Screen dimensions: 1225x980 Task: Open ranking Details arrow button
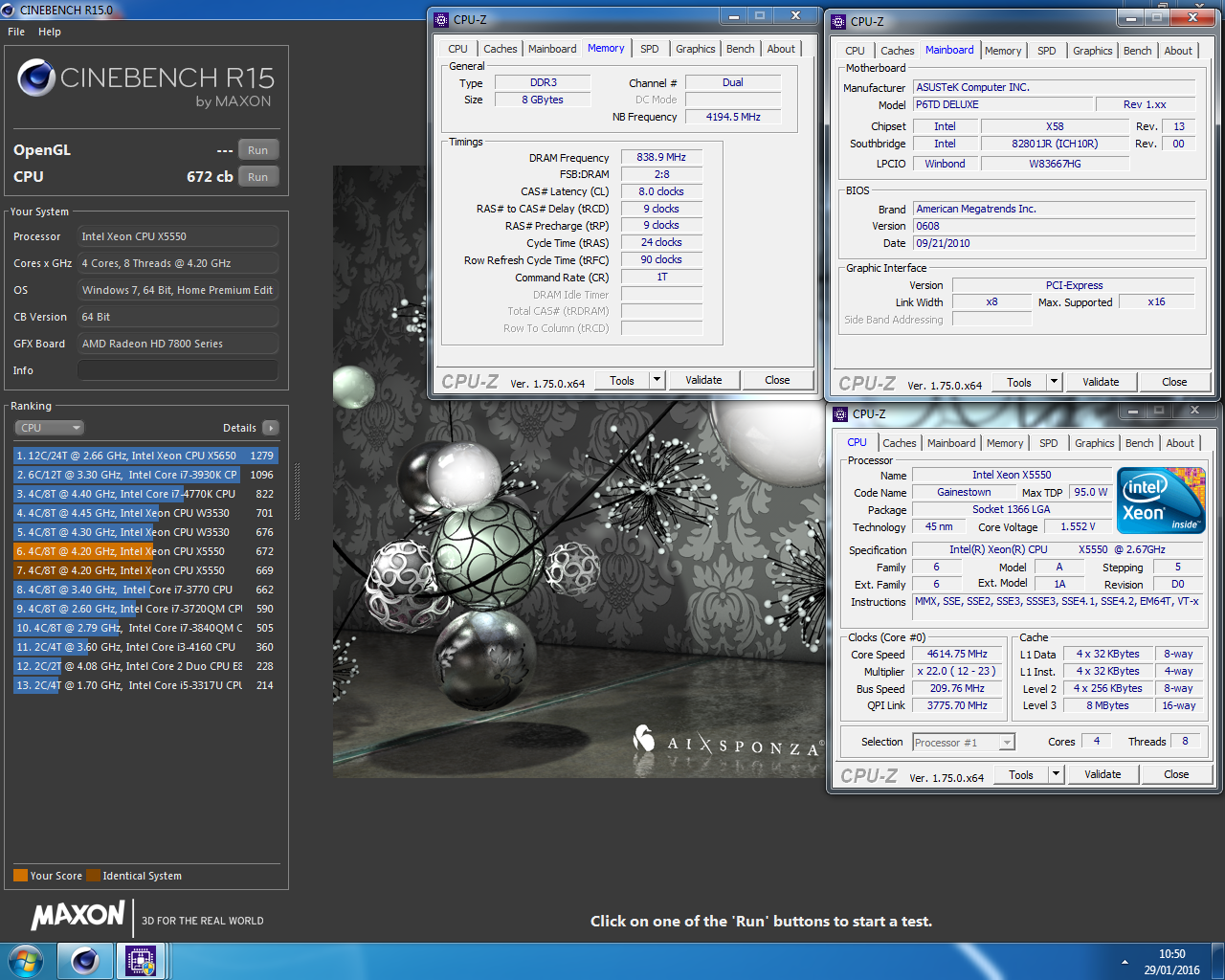click(271, 428)
